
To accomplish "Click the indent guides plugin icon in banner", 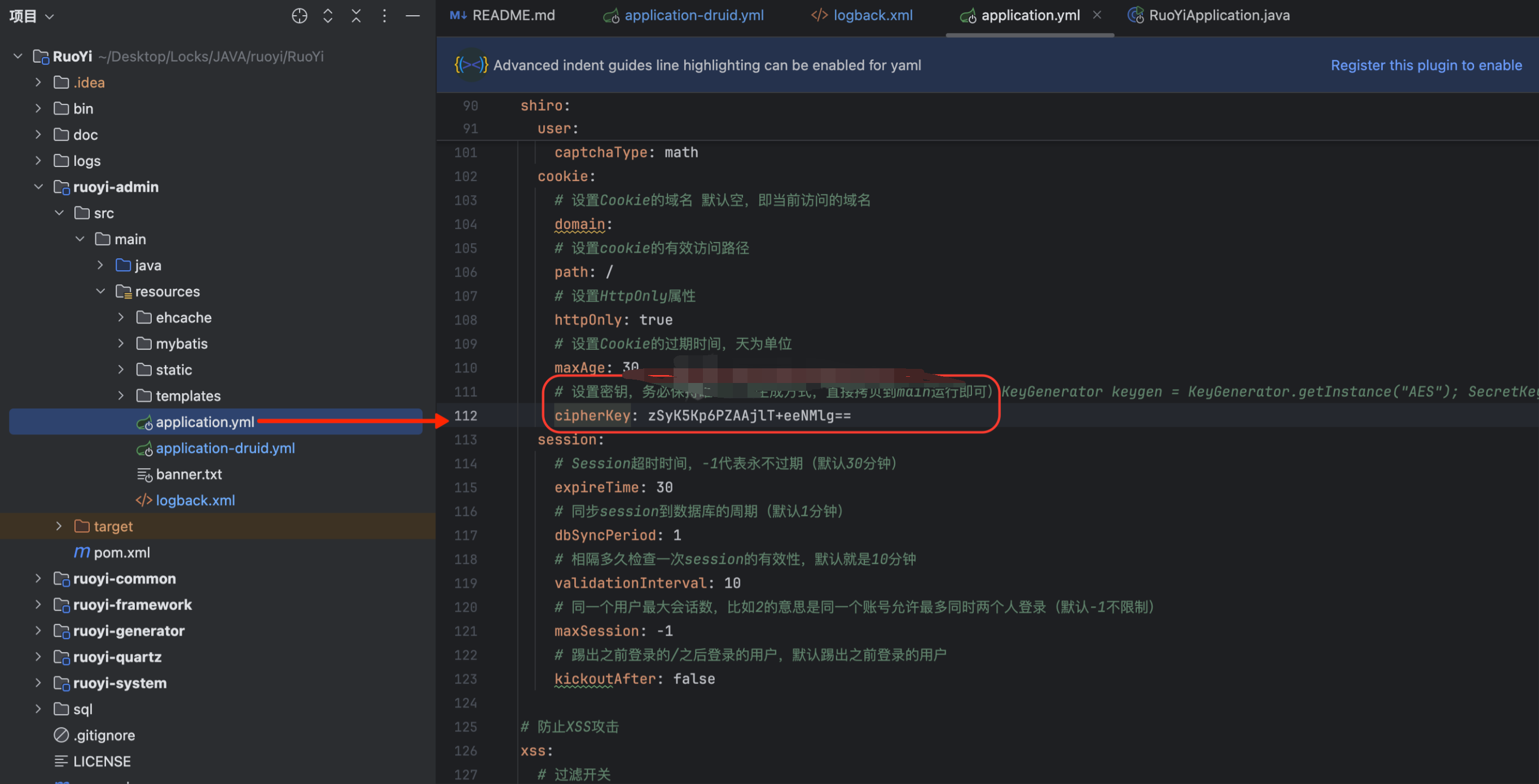I will coord(470,65).
